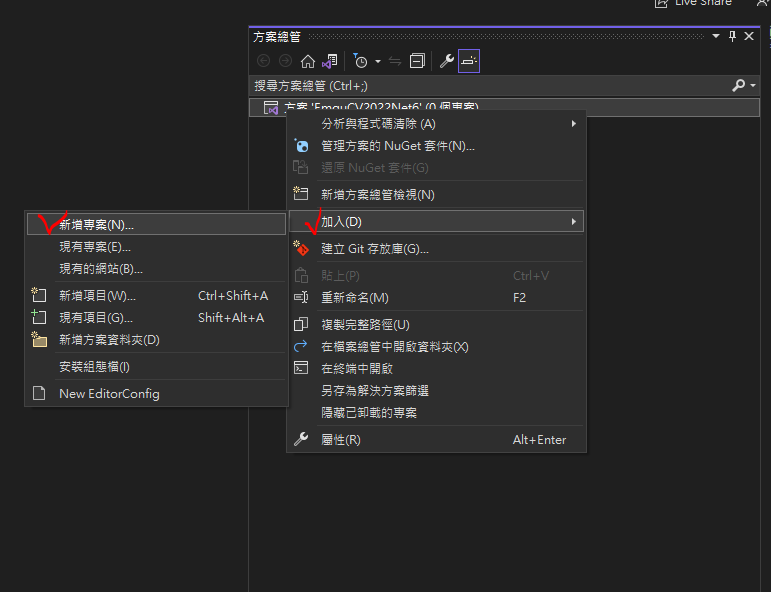Viewport: 771px width, 592px height.
Task: Select 另存為解決方案篩選
Action: tap(437, 391)
